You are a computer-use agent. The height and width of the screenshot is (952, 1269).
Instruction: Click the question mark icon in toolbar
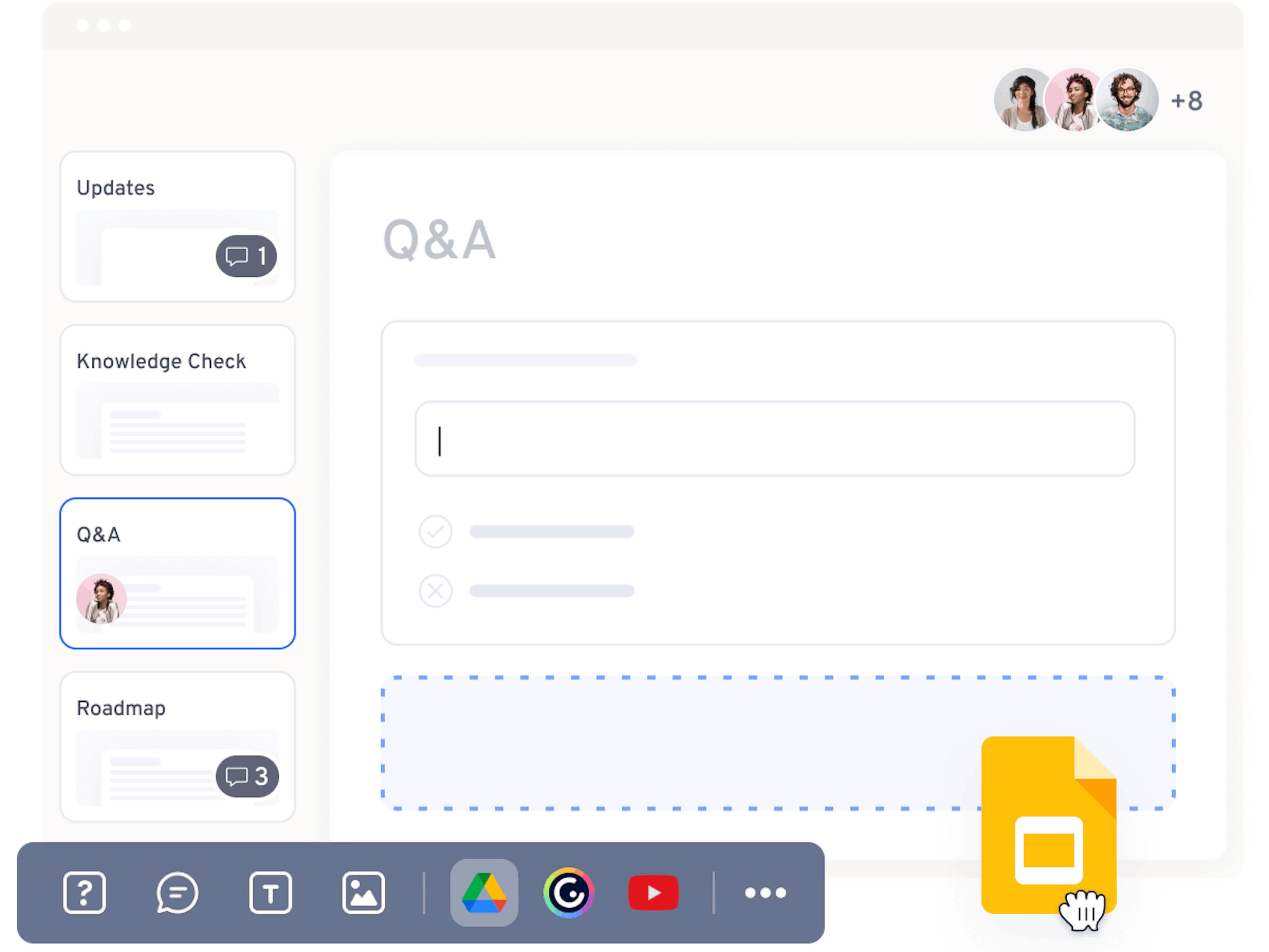[84, 892]
